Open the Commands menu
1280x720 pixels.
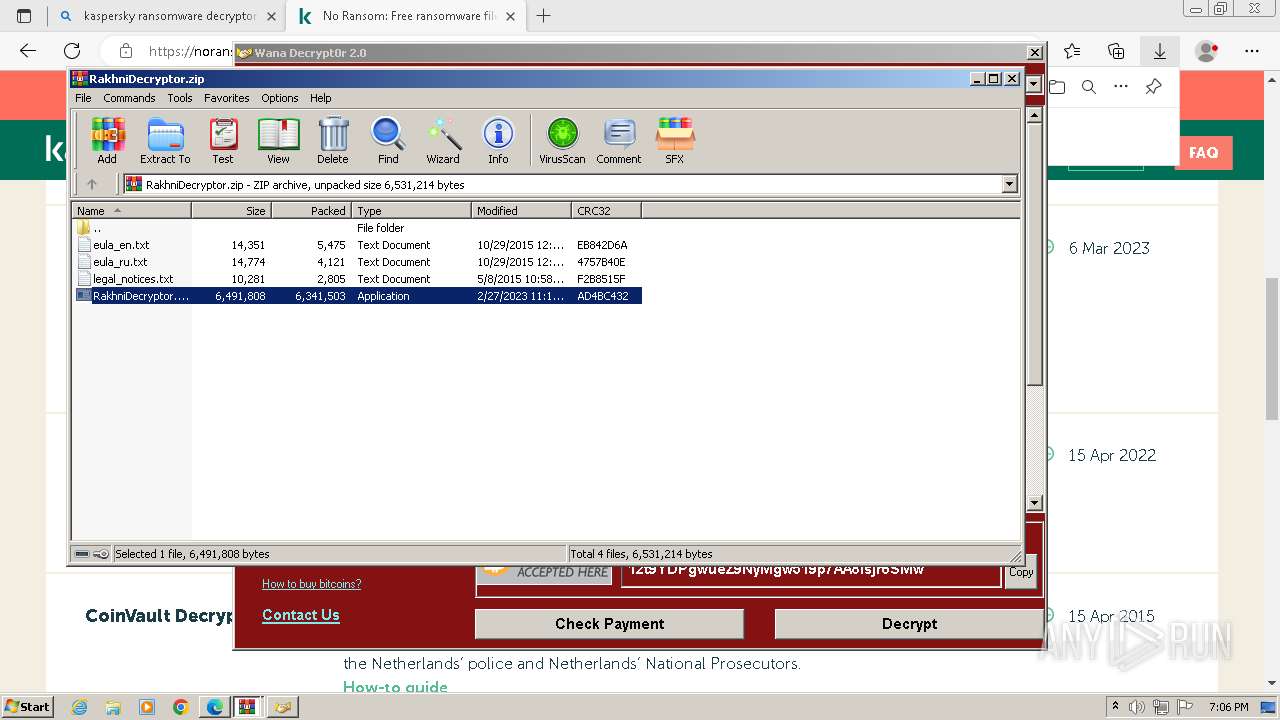pyautogui.click(x=129, y=98)
